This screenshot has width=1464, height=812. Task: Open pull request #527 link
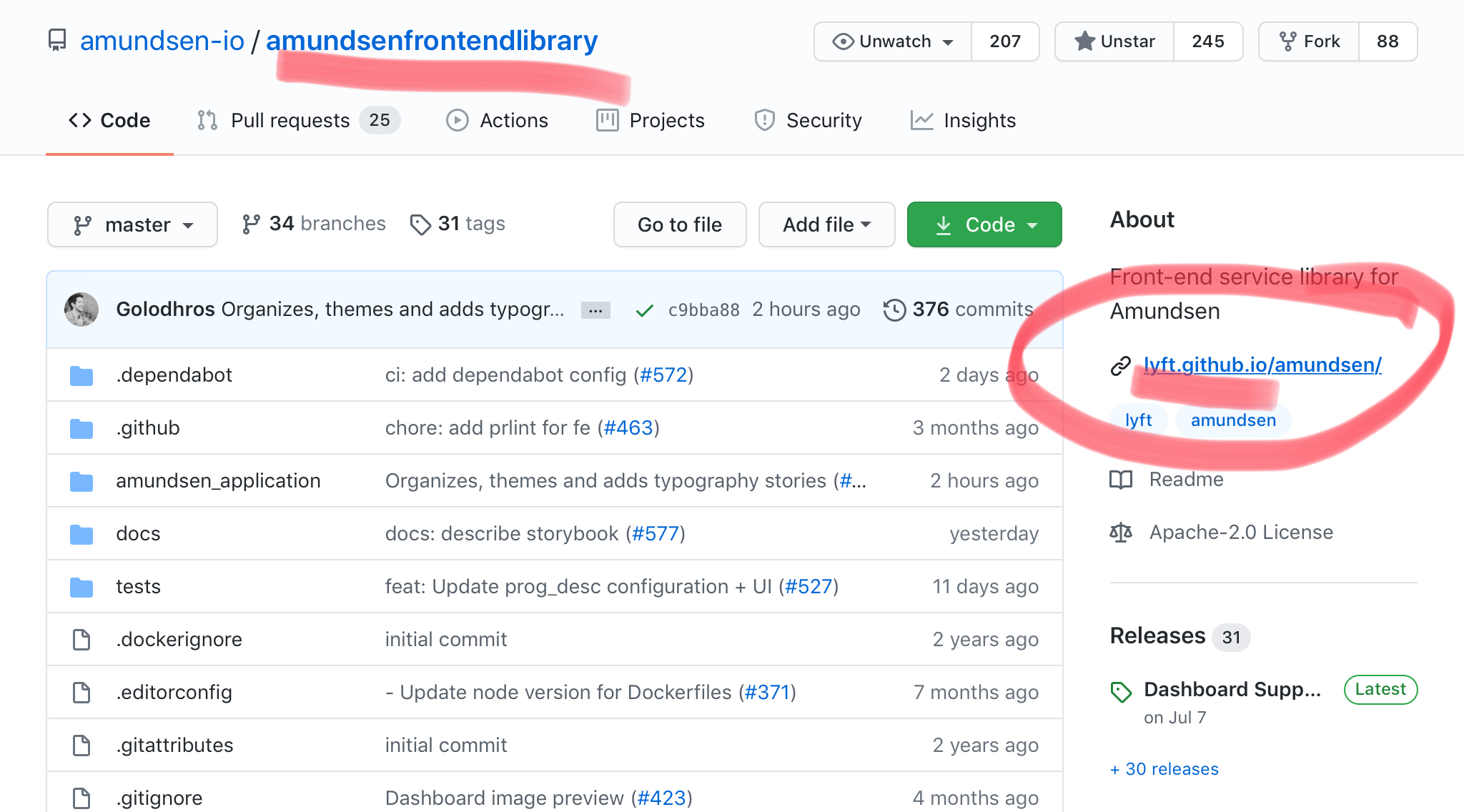click(808, 586)
